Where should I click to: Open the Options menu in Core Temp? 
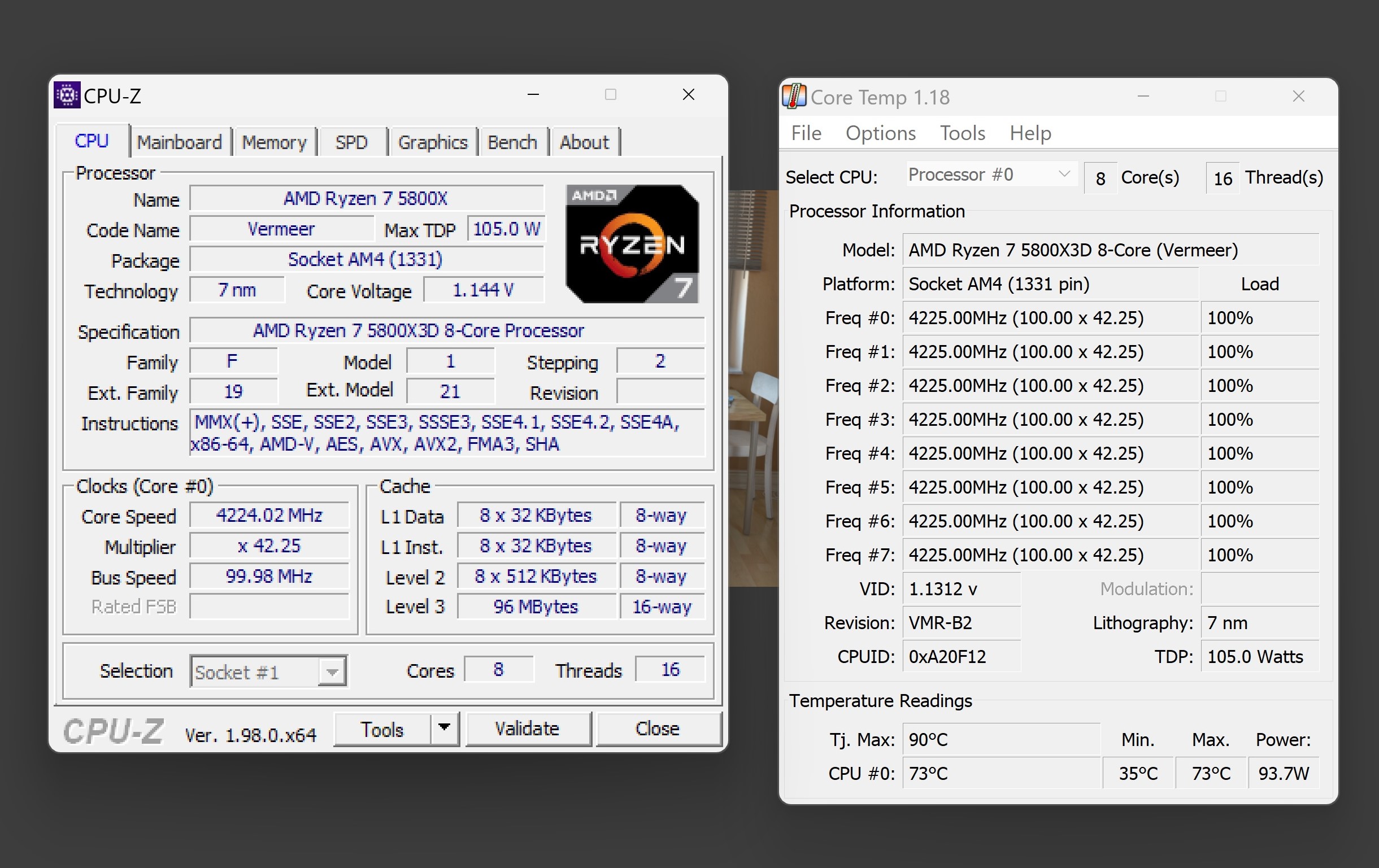[881, 133]
